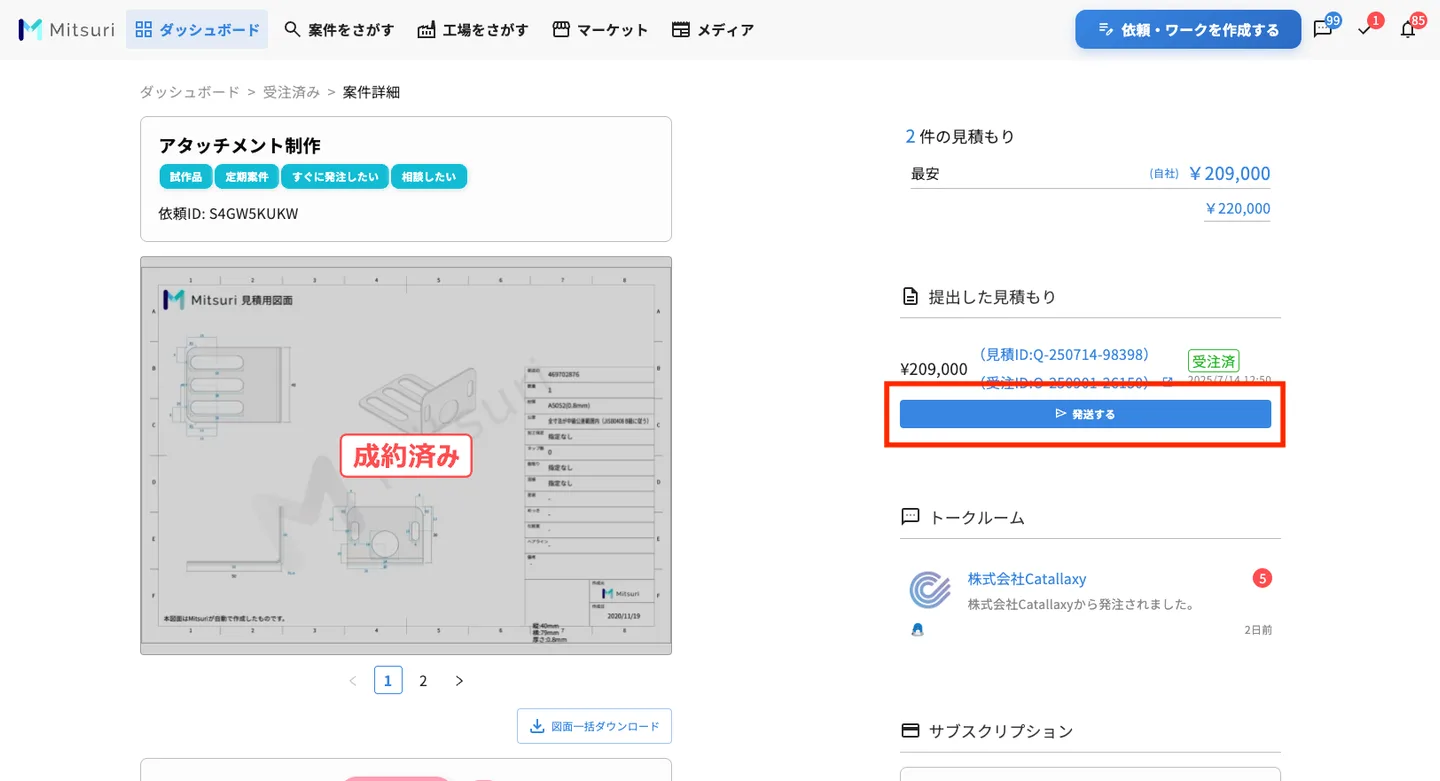Go to ダッシュボード tab in the top navigation
Screen dimensions: 1440x781
point(197,29)
